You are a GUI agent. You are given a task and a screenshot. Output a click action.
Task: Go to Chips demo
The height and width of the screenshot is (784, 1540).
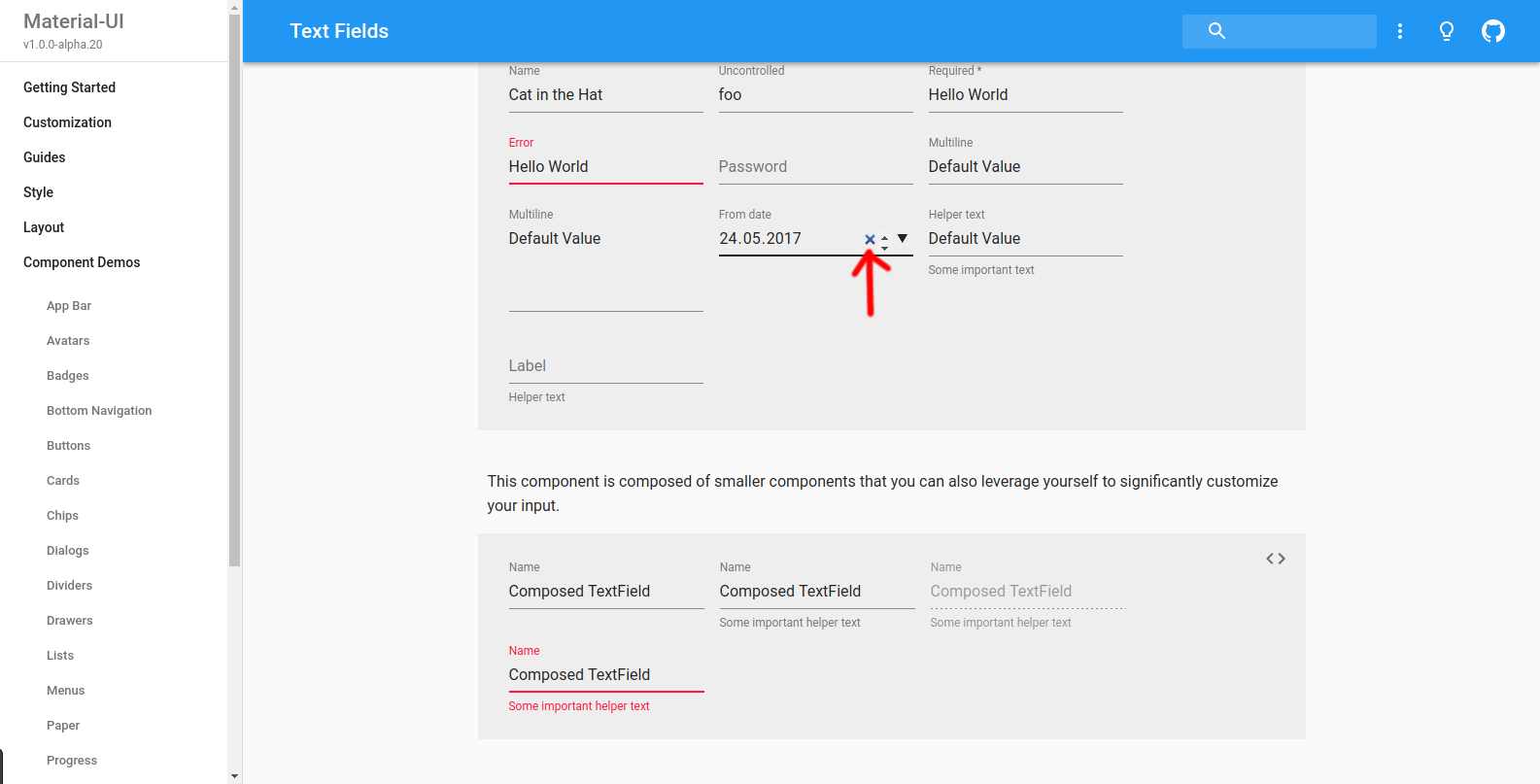coord(62,516)
